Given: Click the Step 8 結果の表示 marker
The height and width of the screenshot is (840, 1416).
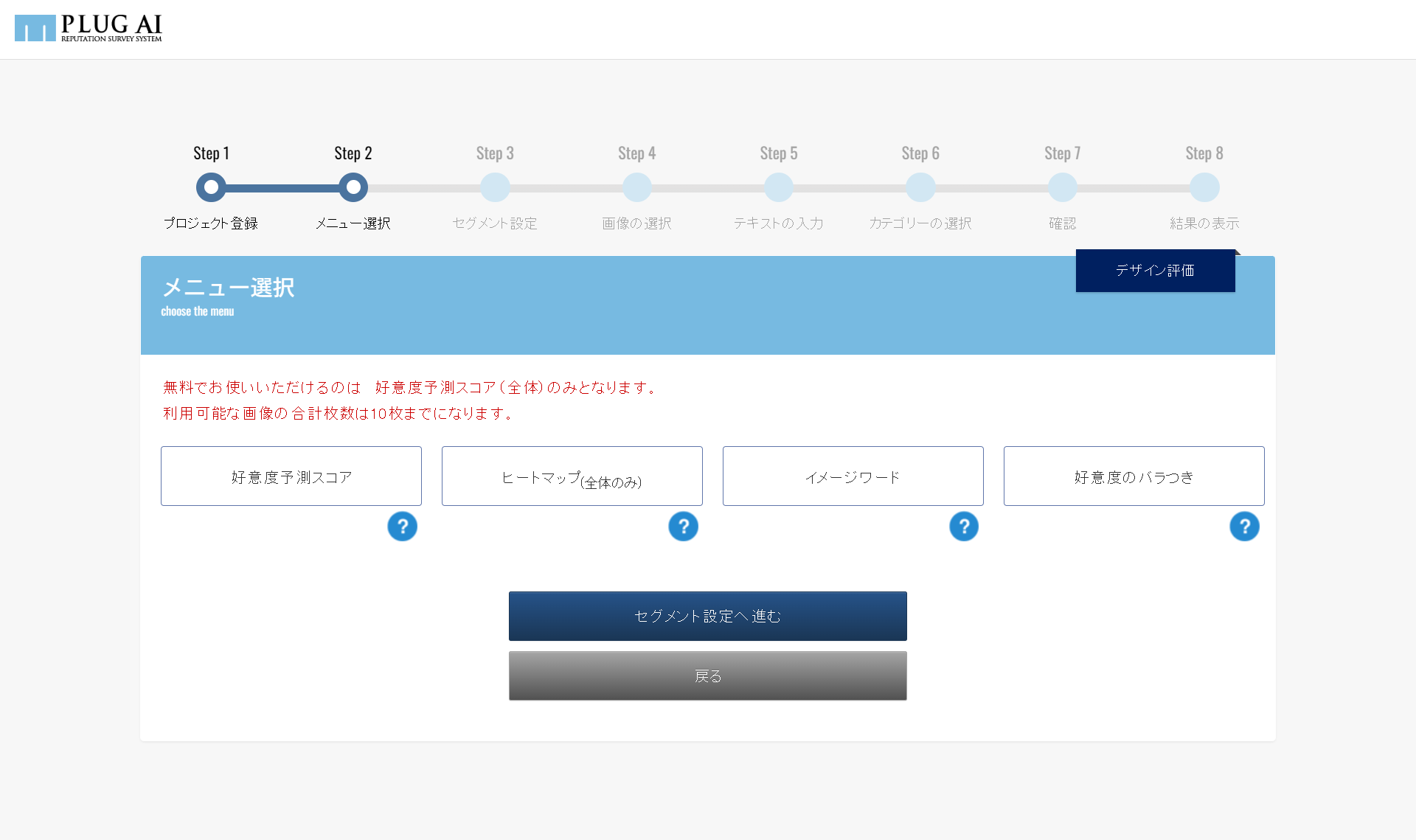Looking at the screenshot, I should point(1204,187).
